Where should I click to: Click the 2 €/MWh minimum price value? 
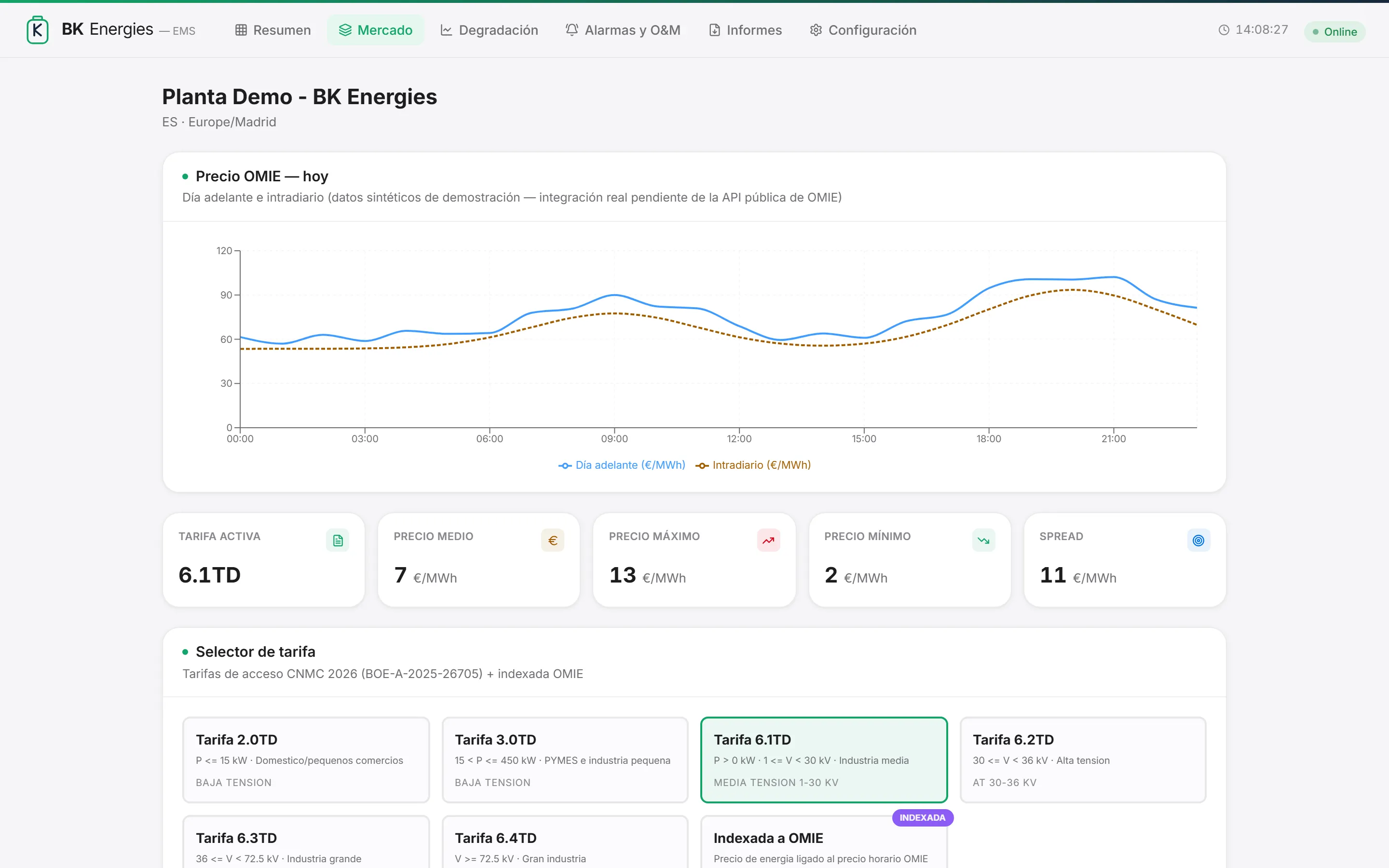[856, 575]
